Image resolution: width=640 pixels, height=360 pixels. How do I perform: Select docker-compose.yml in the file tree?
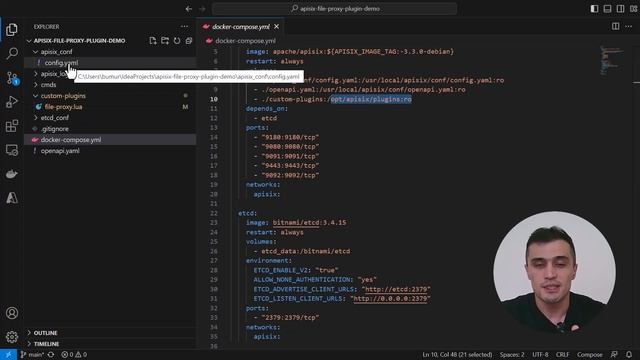tap(71, 140)
